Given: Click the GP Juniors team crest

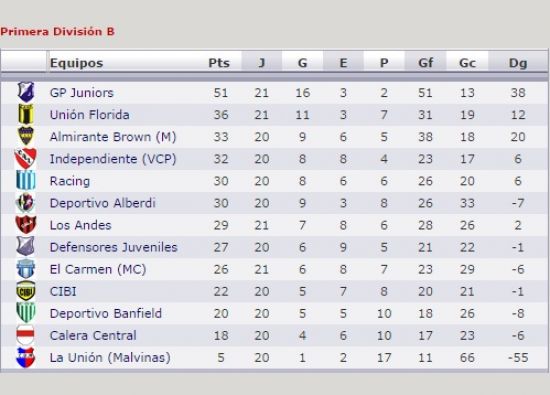Looking at the screenshot, I should [26, 92].
